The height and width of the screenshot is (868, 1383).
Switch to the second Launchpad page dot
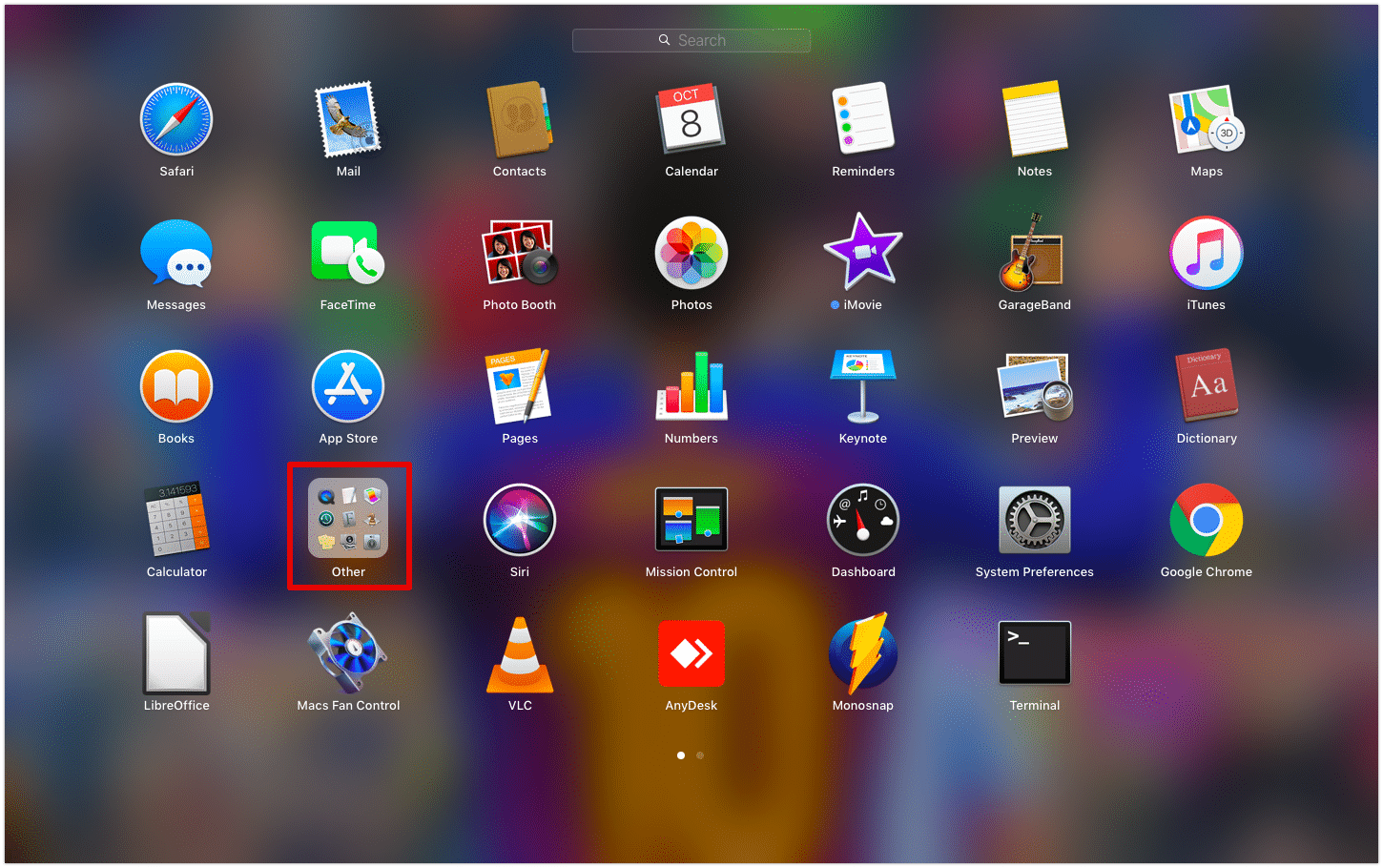(700, 754)
